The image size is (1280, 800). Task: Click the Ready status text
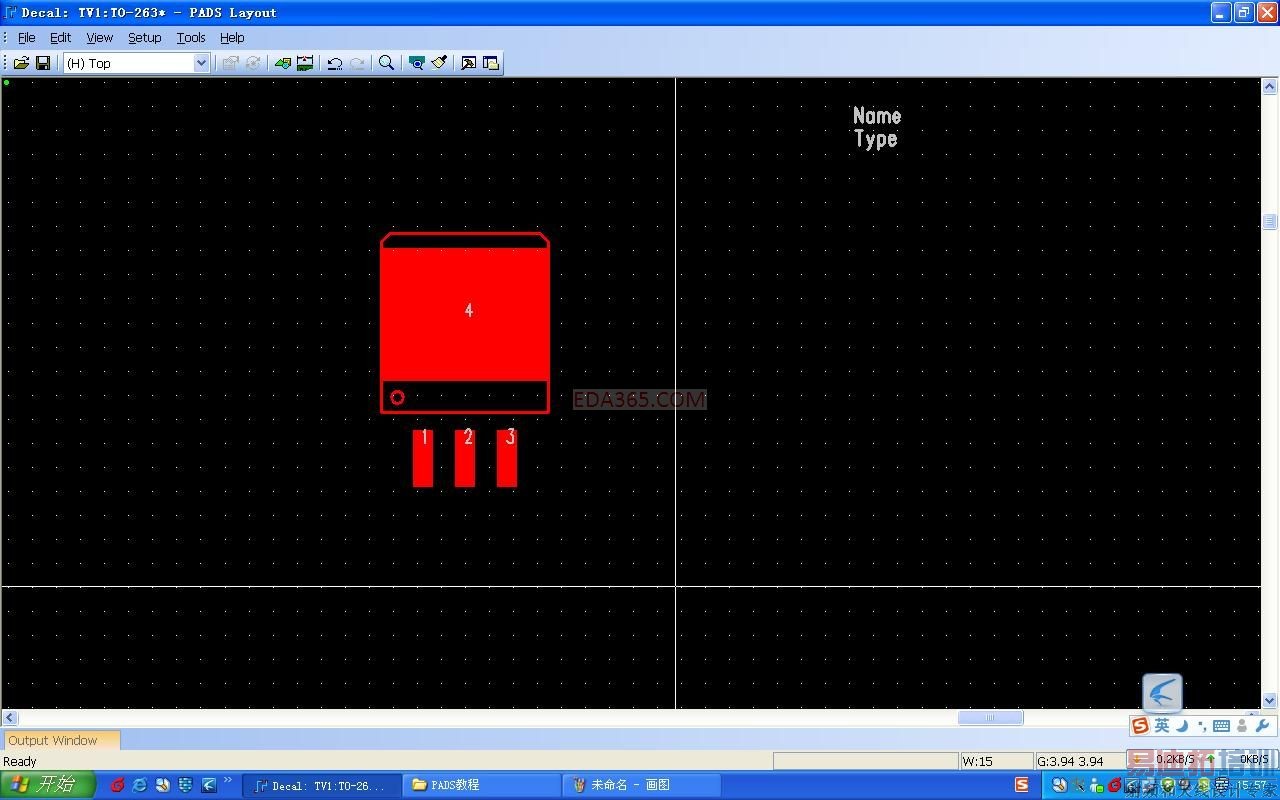[20, 762]
